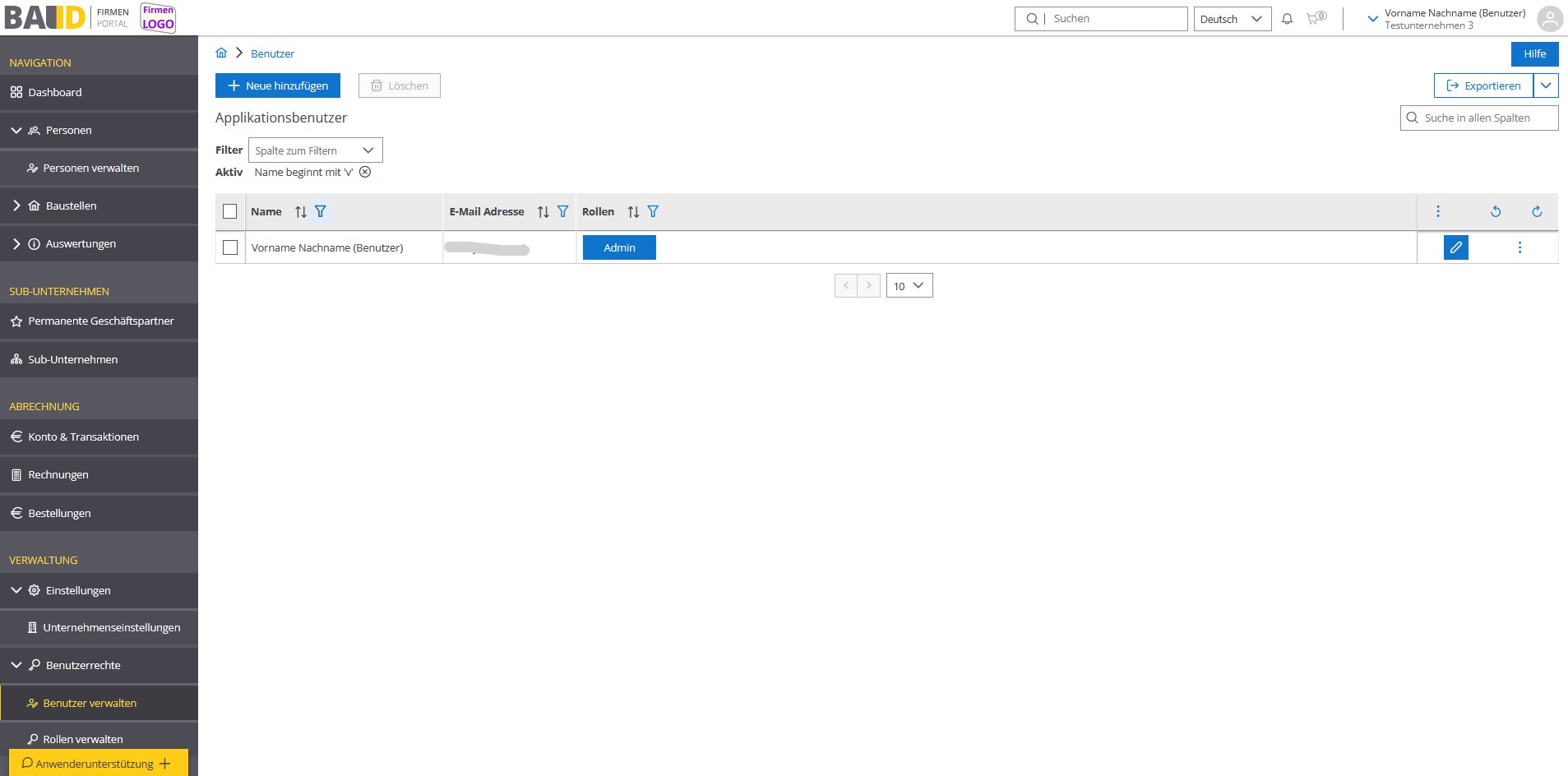Go to Dashboard in navigation

[x=55, y=92]
